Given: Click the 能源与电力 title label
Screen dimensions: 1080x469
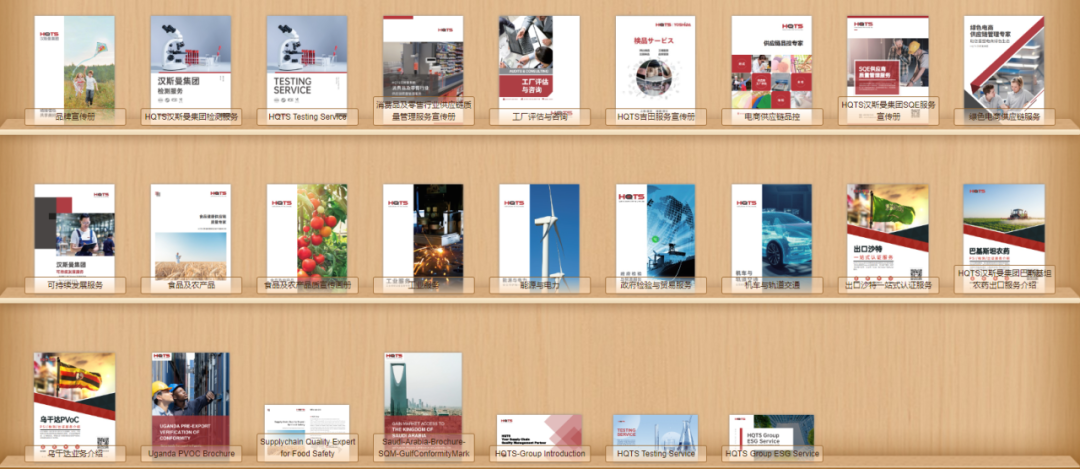Looking at the screenshot, I should click(540, 285).
